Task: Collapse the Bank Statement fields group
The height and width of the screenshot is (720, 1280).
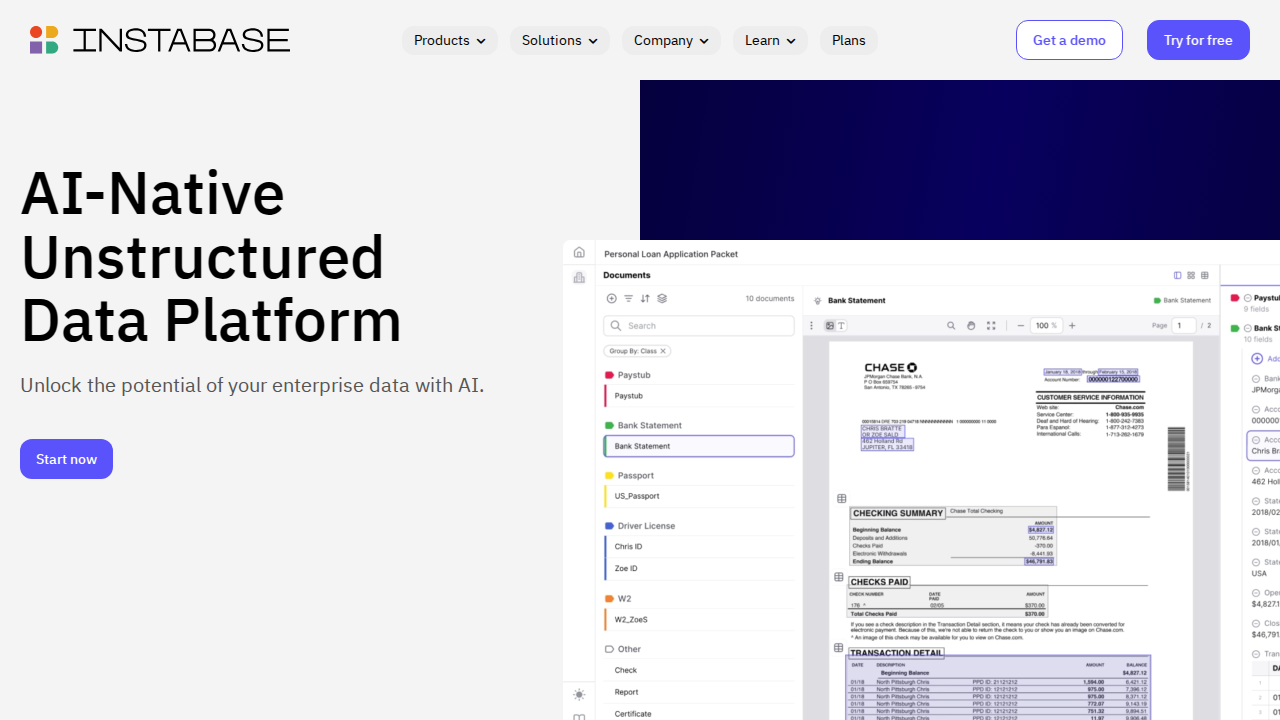Action: point(1248,328)
